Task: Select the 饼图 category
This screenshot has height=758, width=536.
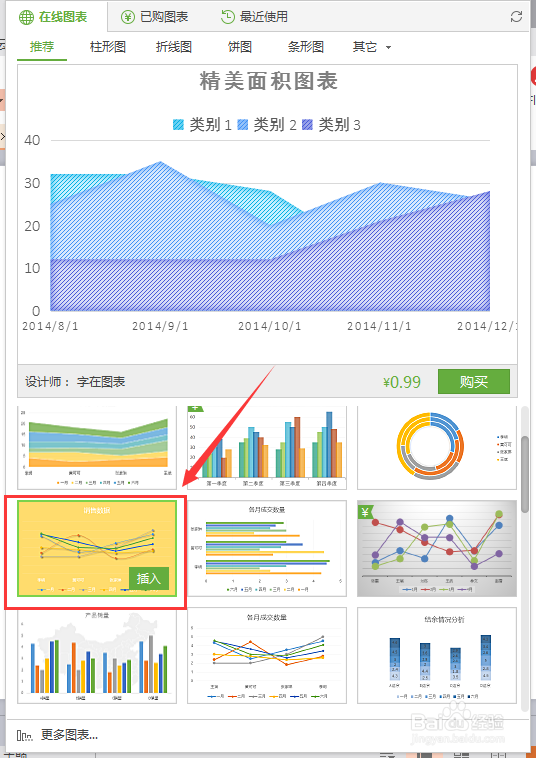Action: (x=240, y=47)
